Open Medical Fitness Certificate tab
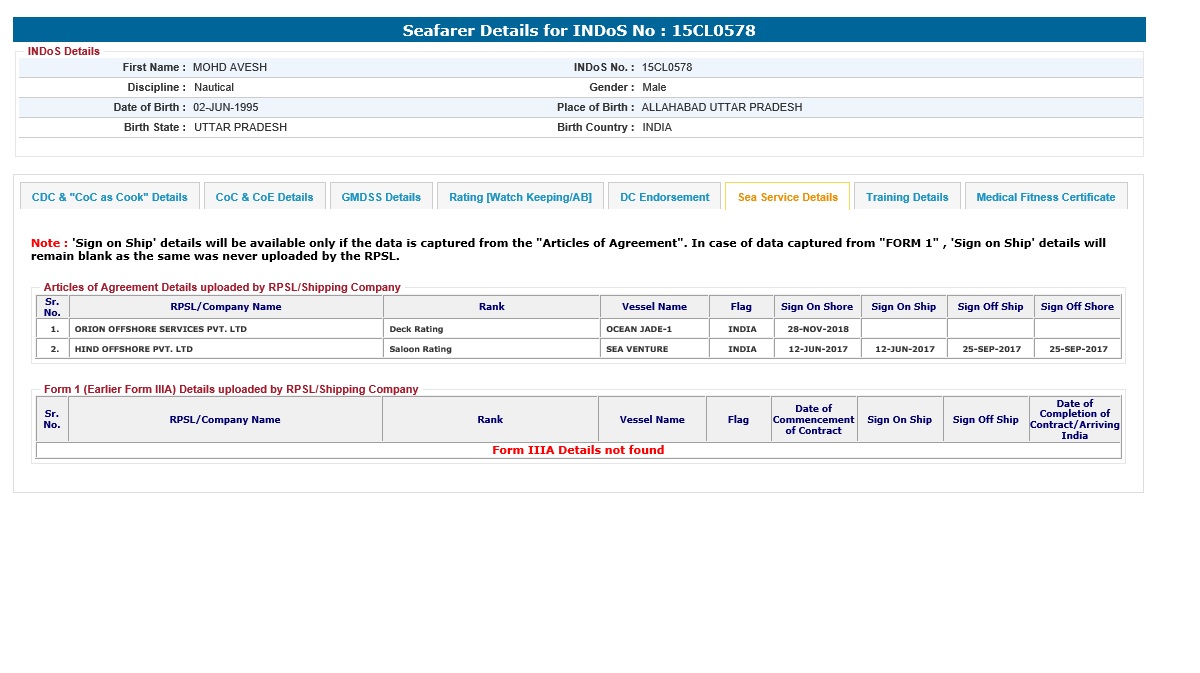1200x673 pixels. point(1045,197)
